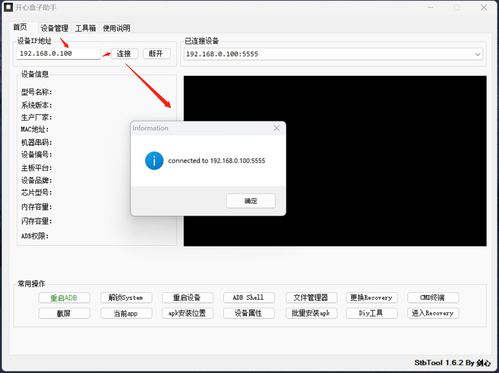This screenshot has width=499, height=373.
Task: Click the 解锁System button
Action: (x=126, y=297)
